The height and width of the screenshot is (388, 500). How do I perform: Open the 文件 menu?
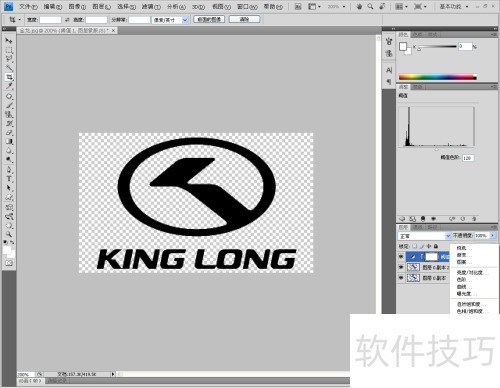28,6
